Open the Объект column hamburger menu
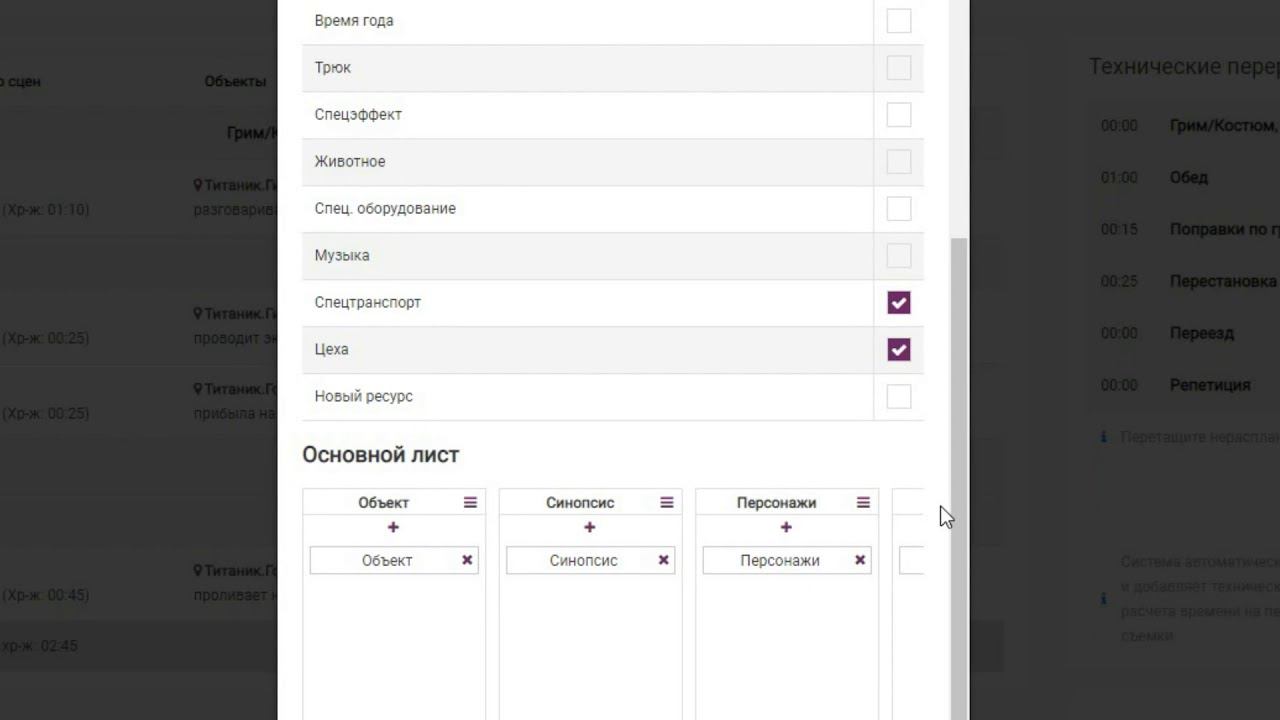This screenshot has width=1280, height=720. [470, 503]
